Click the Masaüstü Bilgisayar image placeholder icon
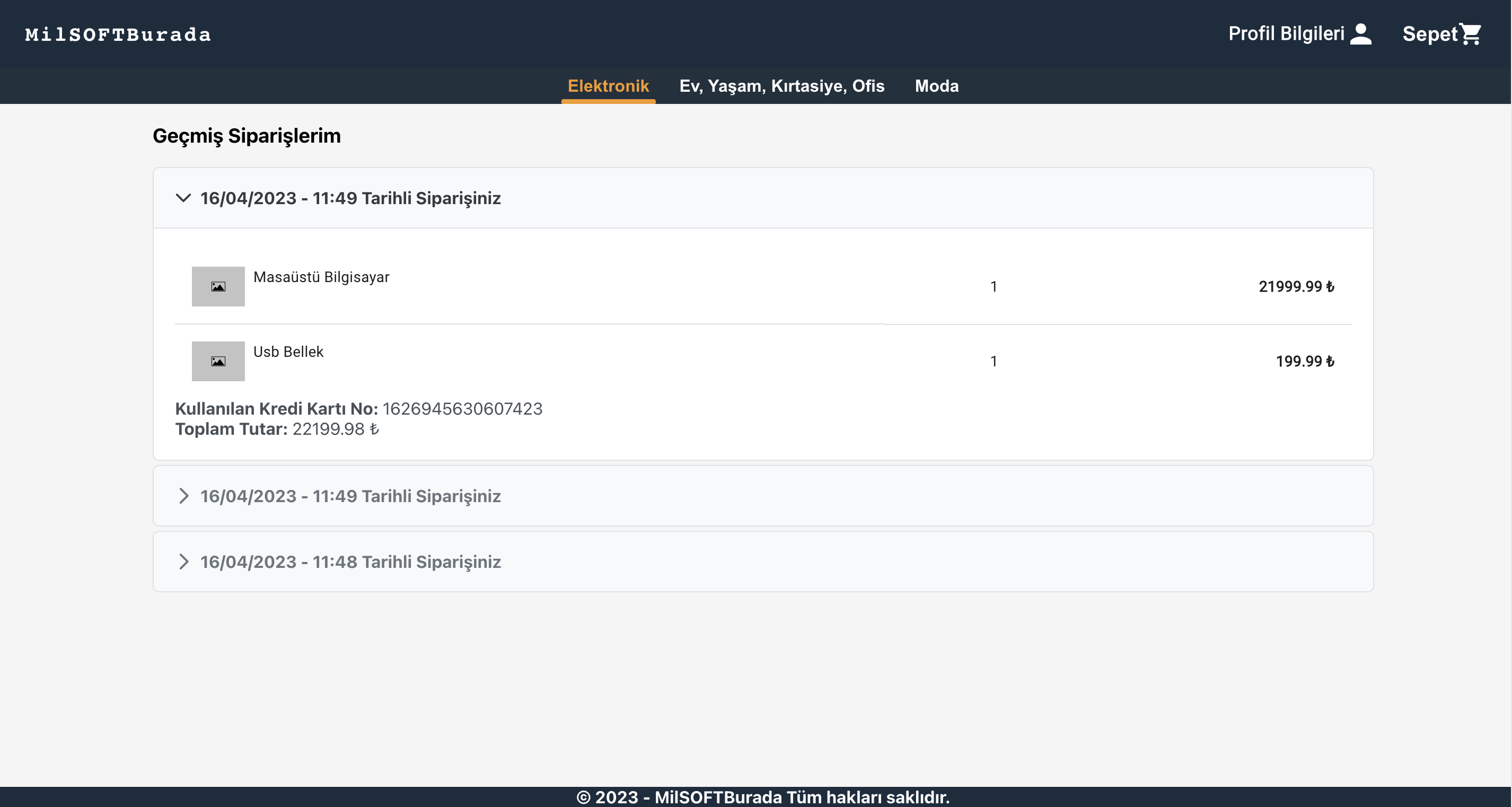1512x807 pixels. [x=218, y=286]
